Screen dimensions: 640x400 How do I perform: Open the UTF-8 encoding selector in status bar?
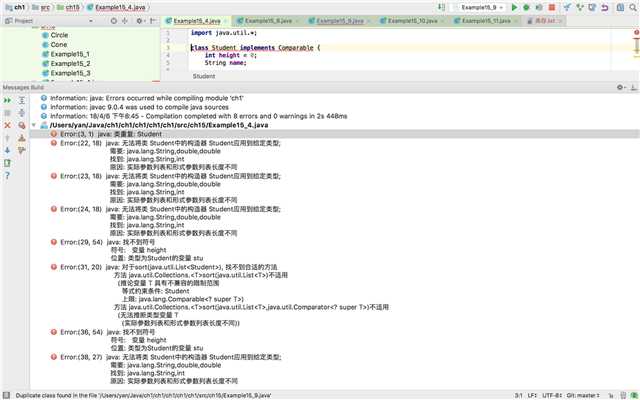[x=551, y=395]
